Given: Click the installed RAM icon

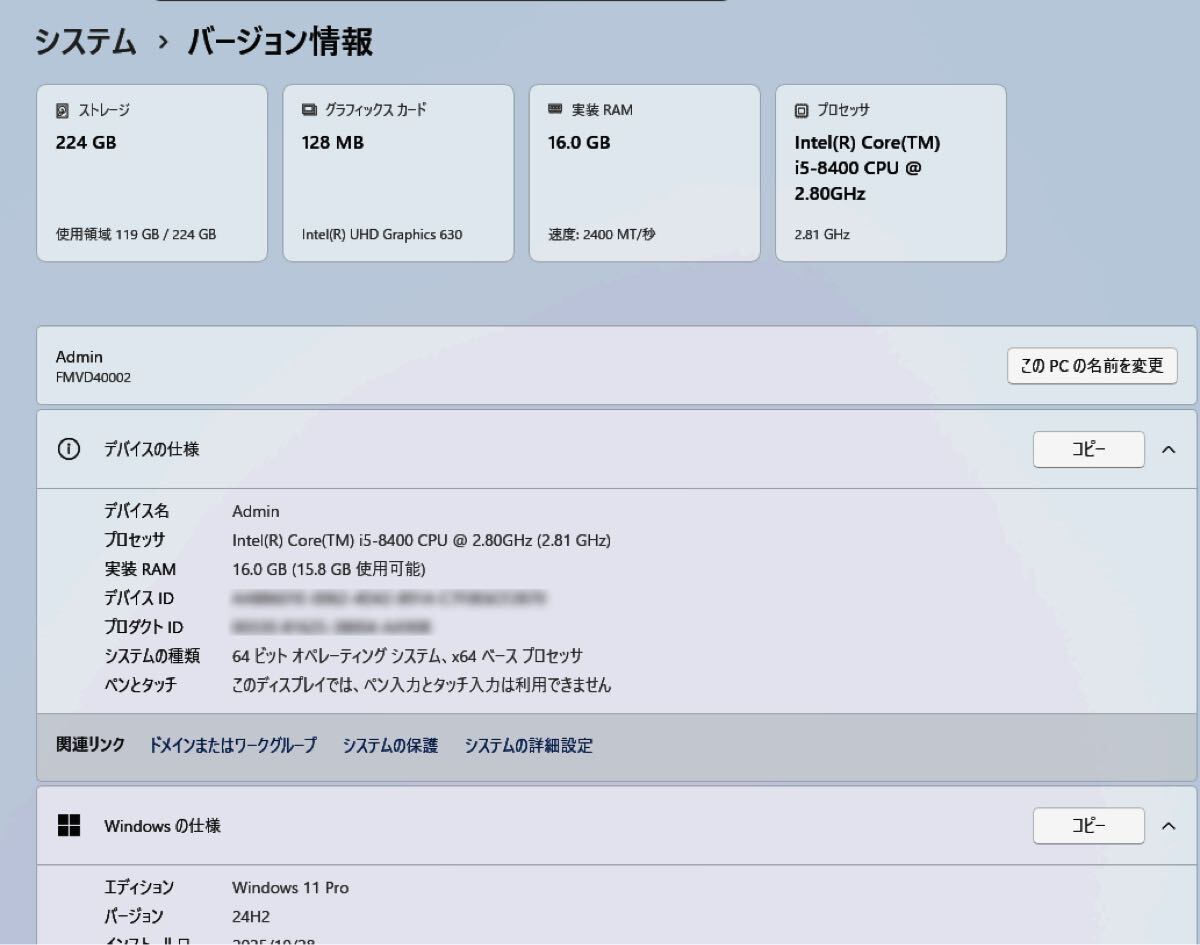Looking at the screenshot, I should coord(555,110).
